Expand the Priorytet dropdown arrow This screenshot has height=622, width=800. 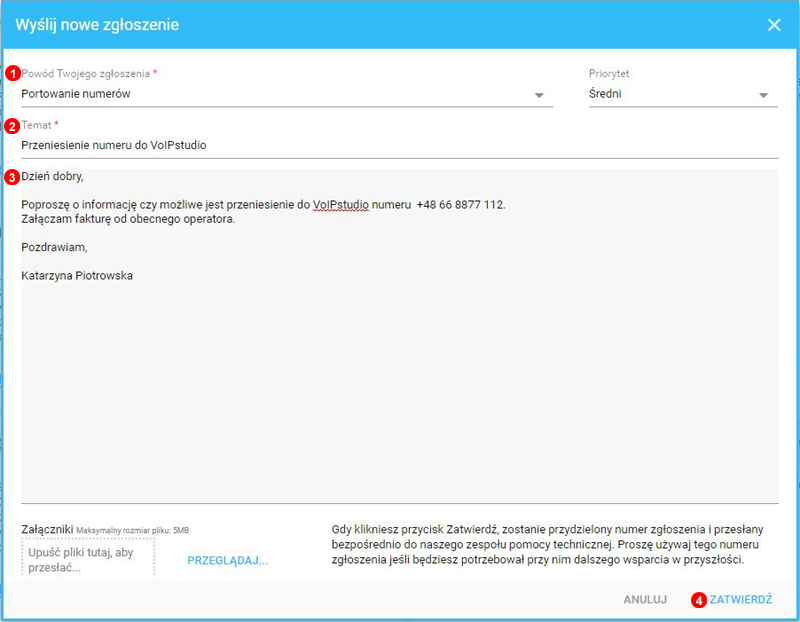764,95
